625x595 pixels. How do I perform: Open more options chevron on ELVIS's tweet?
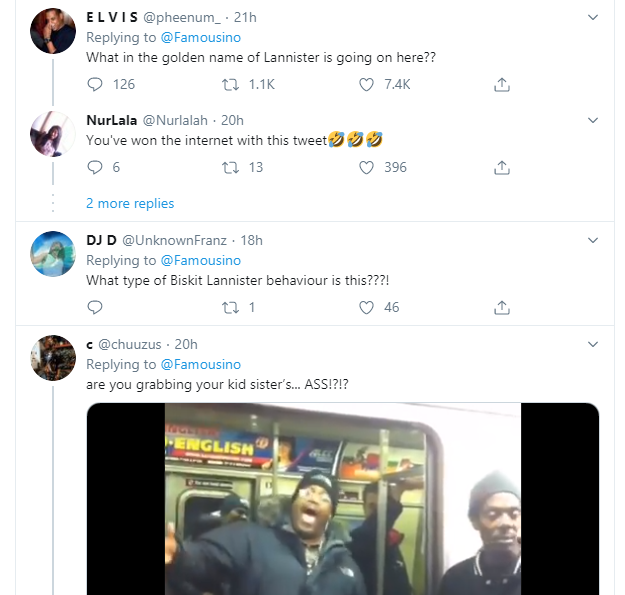(592, 17)
